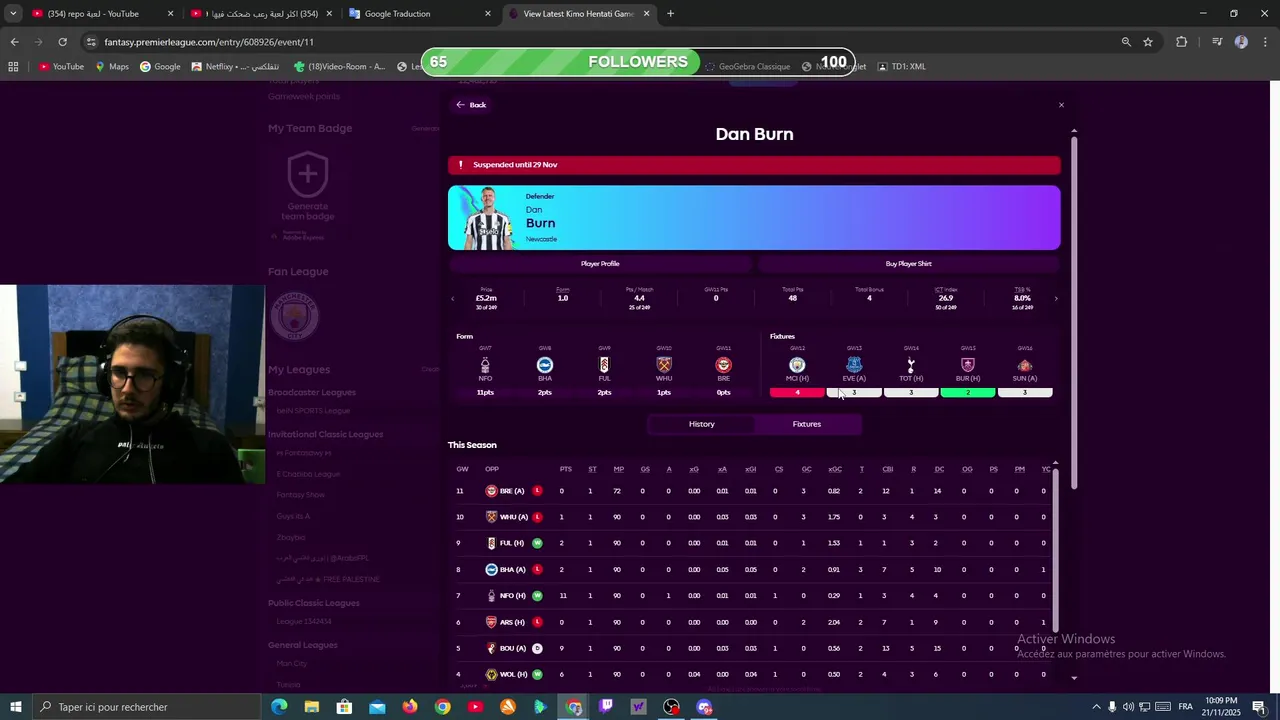Show hidden system tray icons
Image resolution: width=1280 pixels, height=720 pixels.
tap(1096, 707)
